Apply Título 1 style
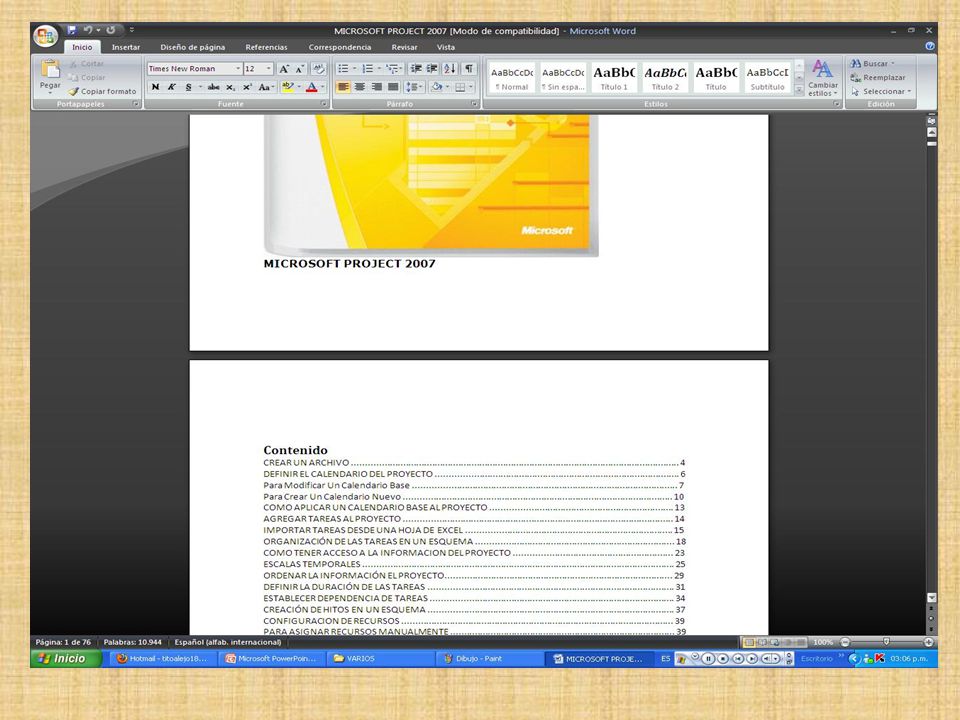The image size is (960, 720). point(614,78)
